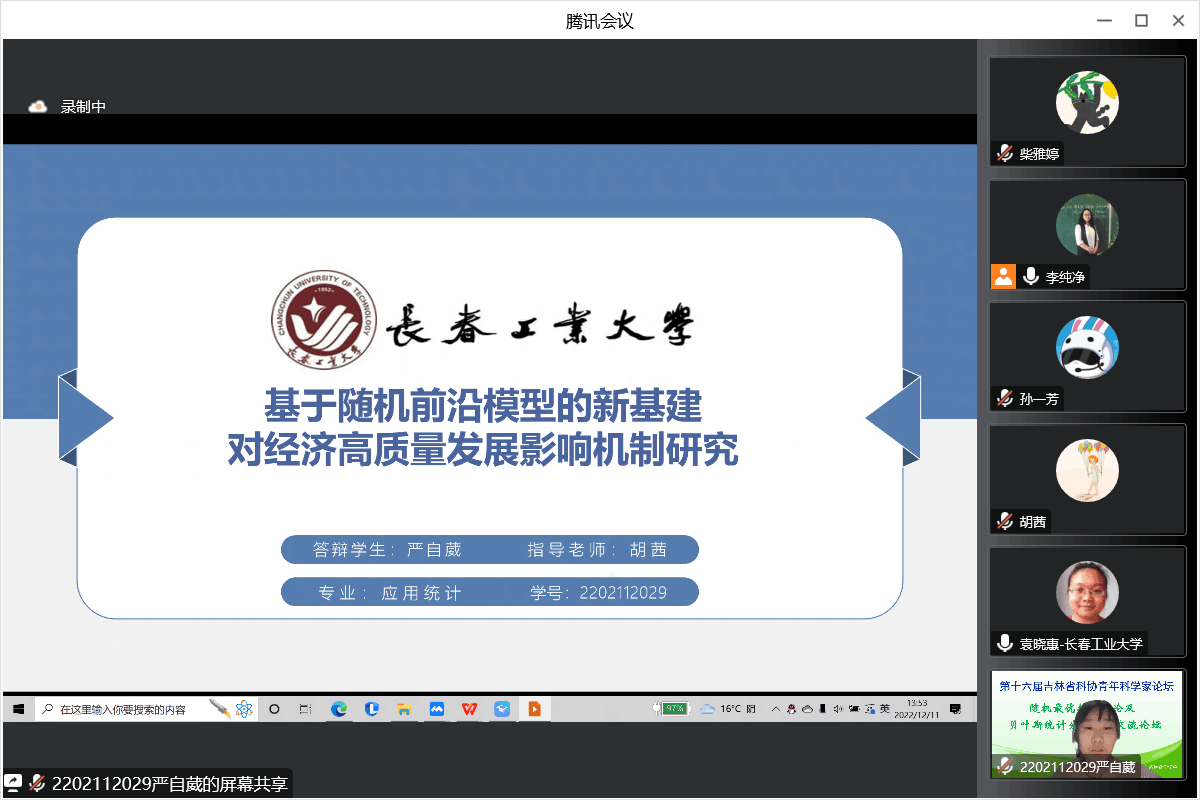Open File Explorer in the shared taskbar
The height and width of the screenshot is (800, 1200).
(404, 709)
